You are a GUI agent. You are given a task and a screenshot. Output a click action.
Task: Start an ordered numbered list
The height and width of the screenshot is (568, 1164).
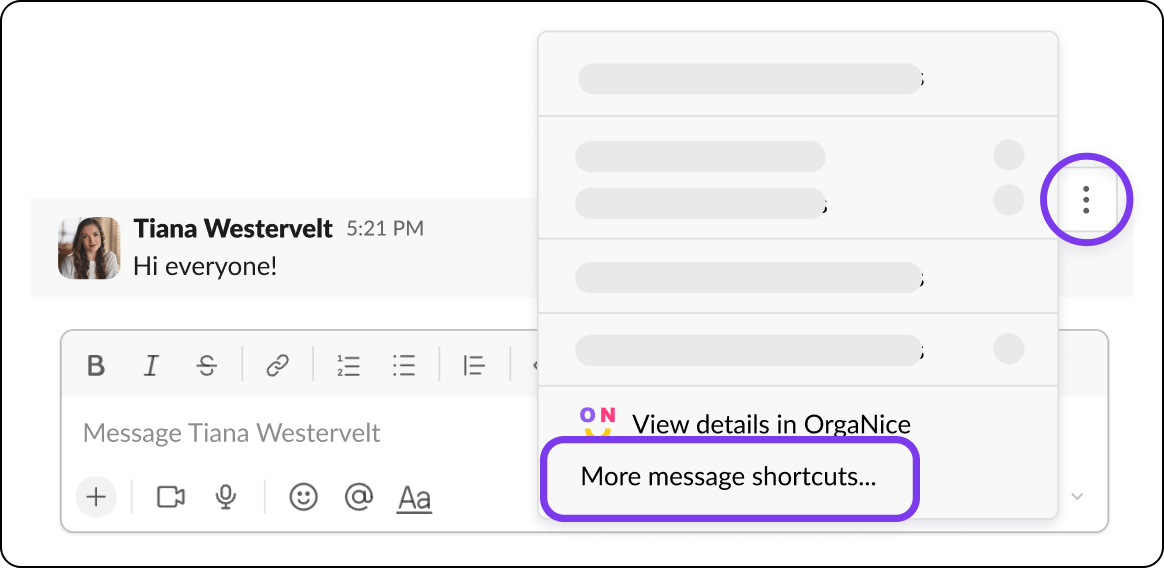pos(348,365)
